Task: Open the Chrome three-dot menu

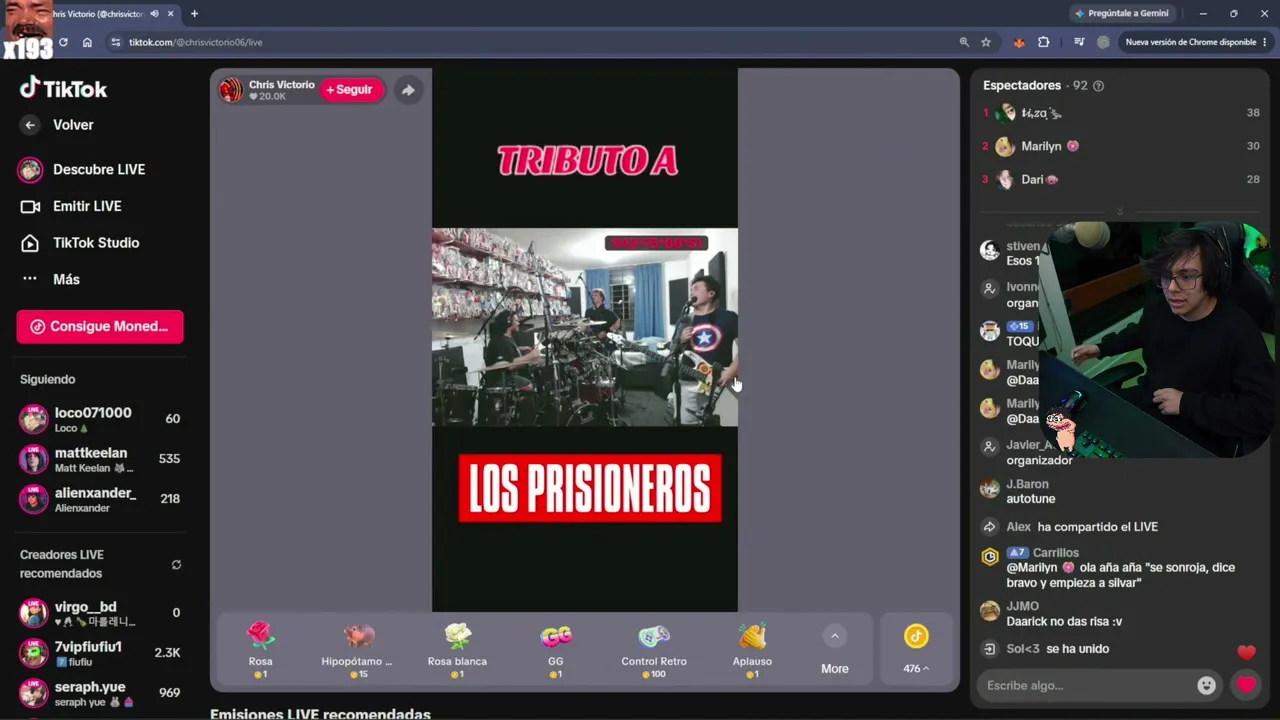Action: pos(1265,42)
